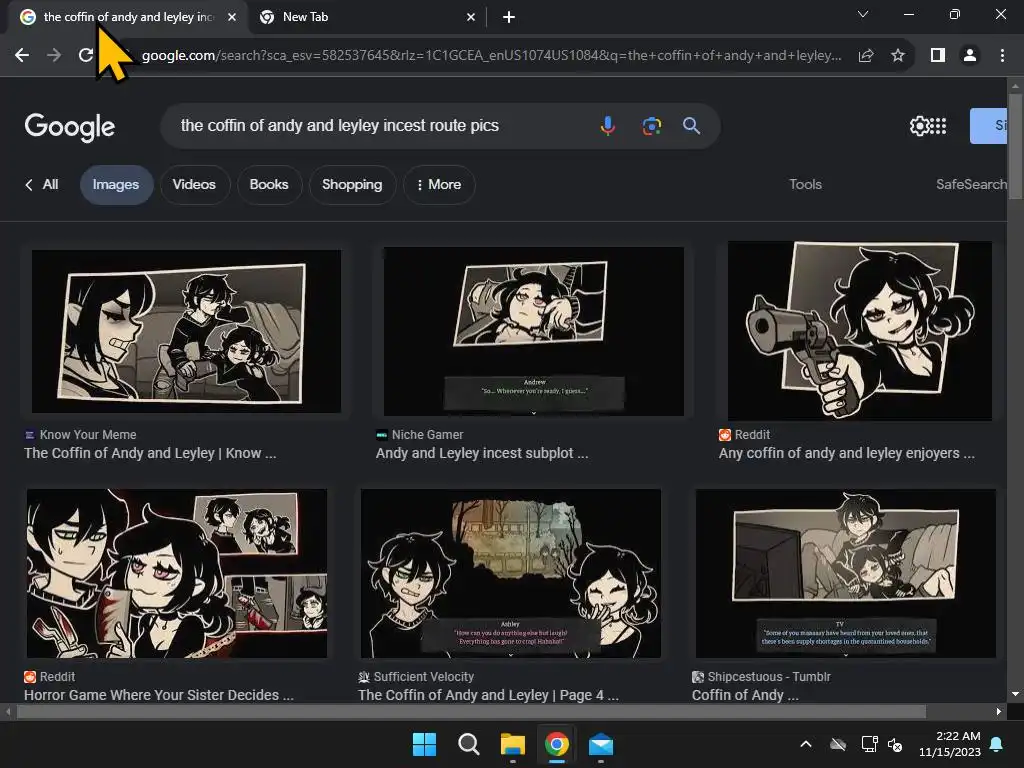Open Google quick settings gear
The width and height of the screenshot is (1024, 768).
(919, 126)
